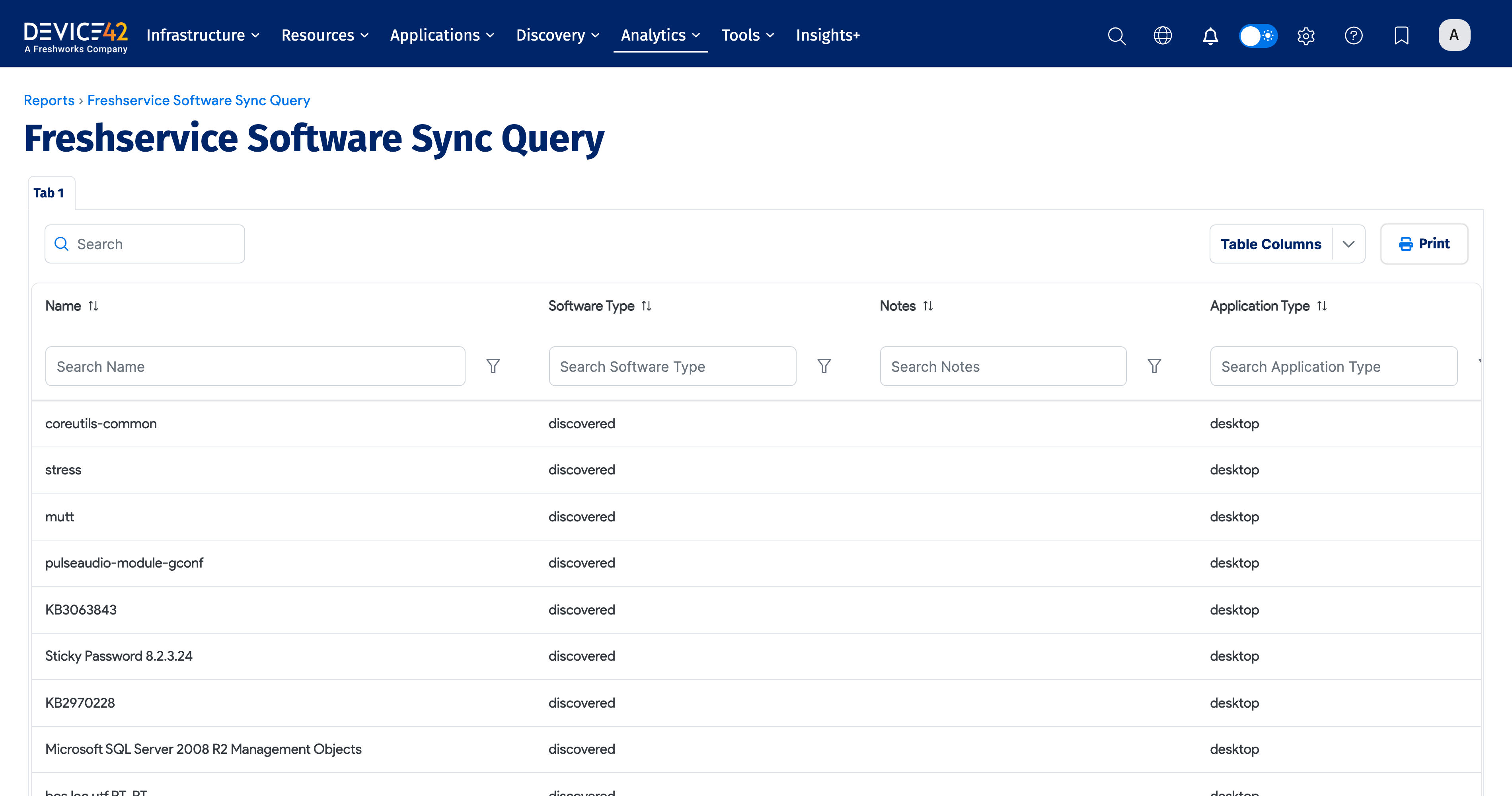Screen dimensions: 1512x796
Task: Open the Insights+ menu item
Action: [x=828, y=35]
